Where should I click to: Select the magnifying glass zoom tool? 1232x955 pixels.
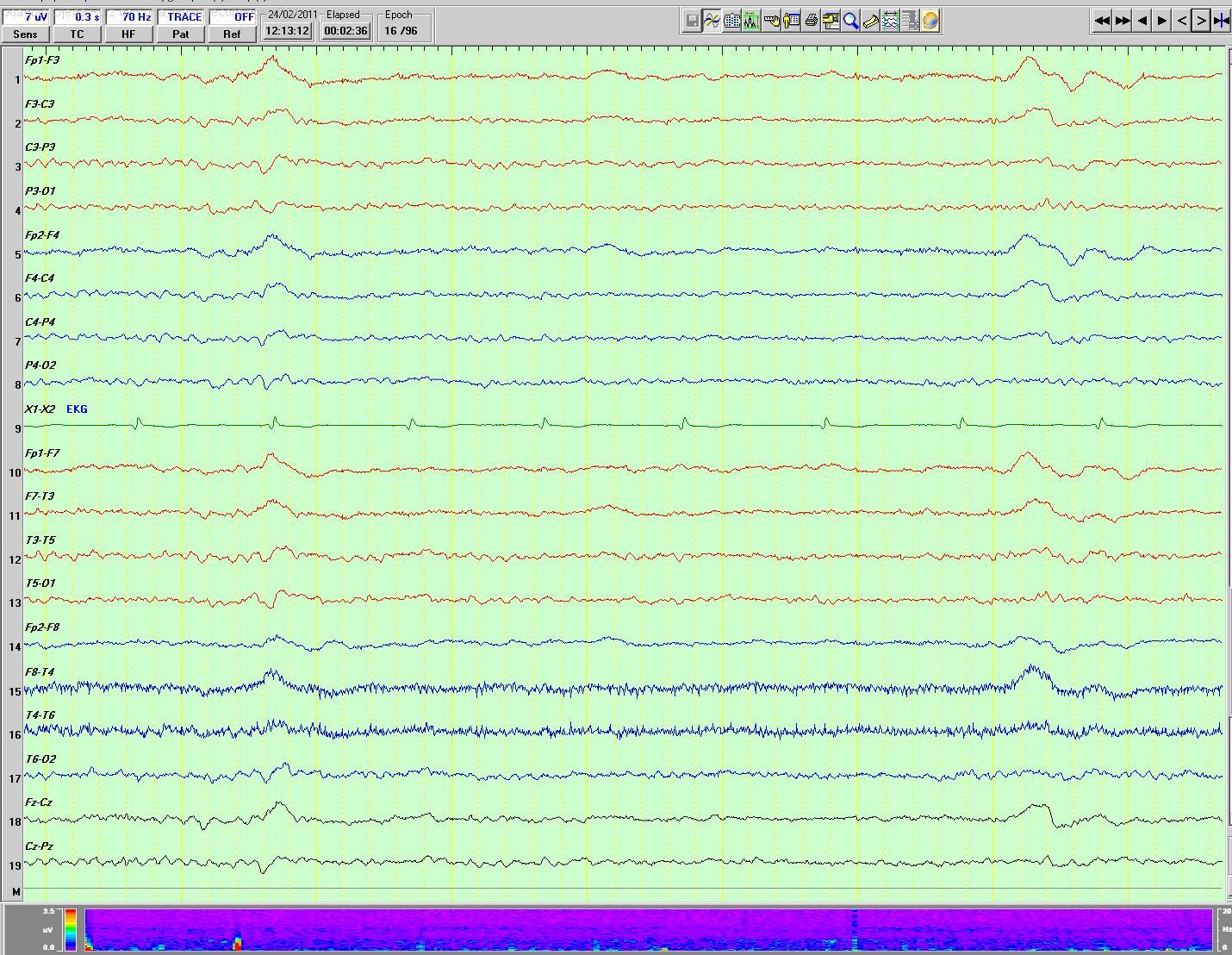coord(850,22)
